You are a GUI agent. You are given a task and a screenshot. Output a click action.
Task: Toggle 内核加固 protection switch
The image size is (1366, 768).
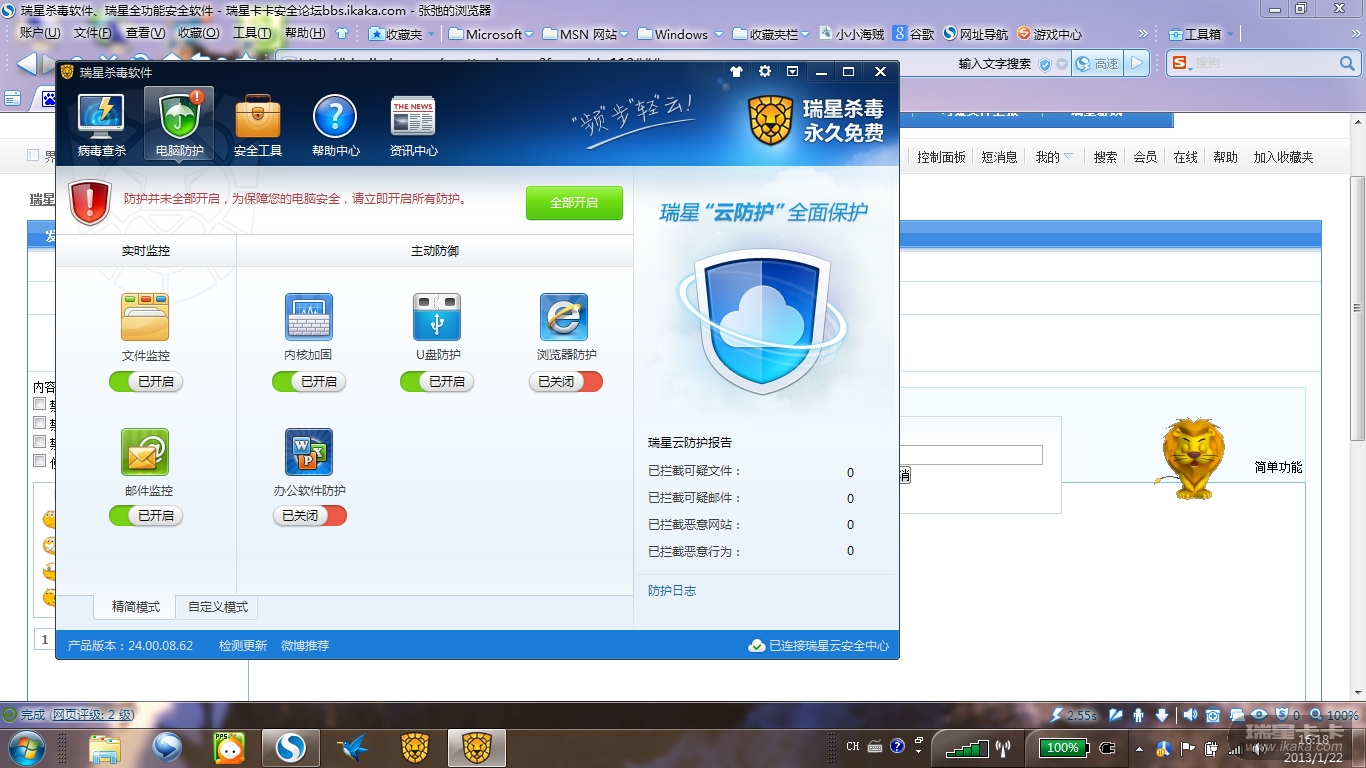tap(309, 381)
